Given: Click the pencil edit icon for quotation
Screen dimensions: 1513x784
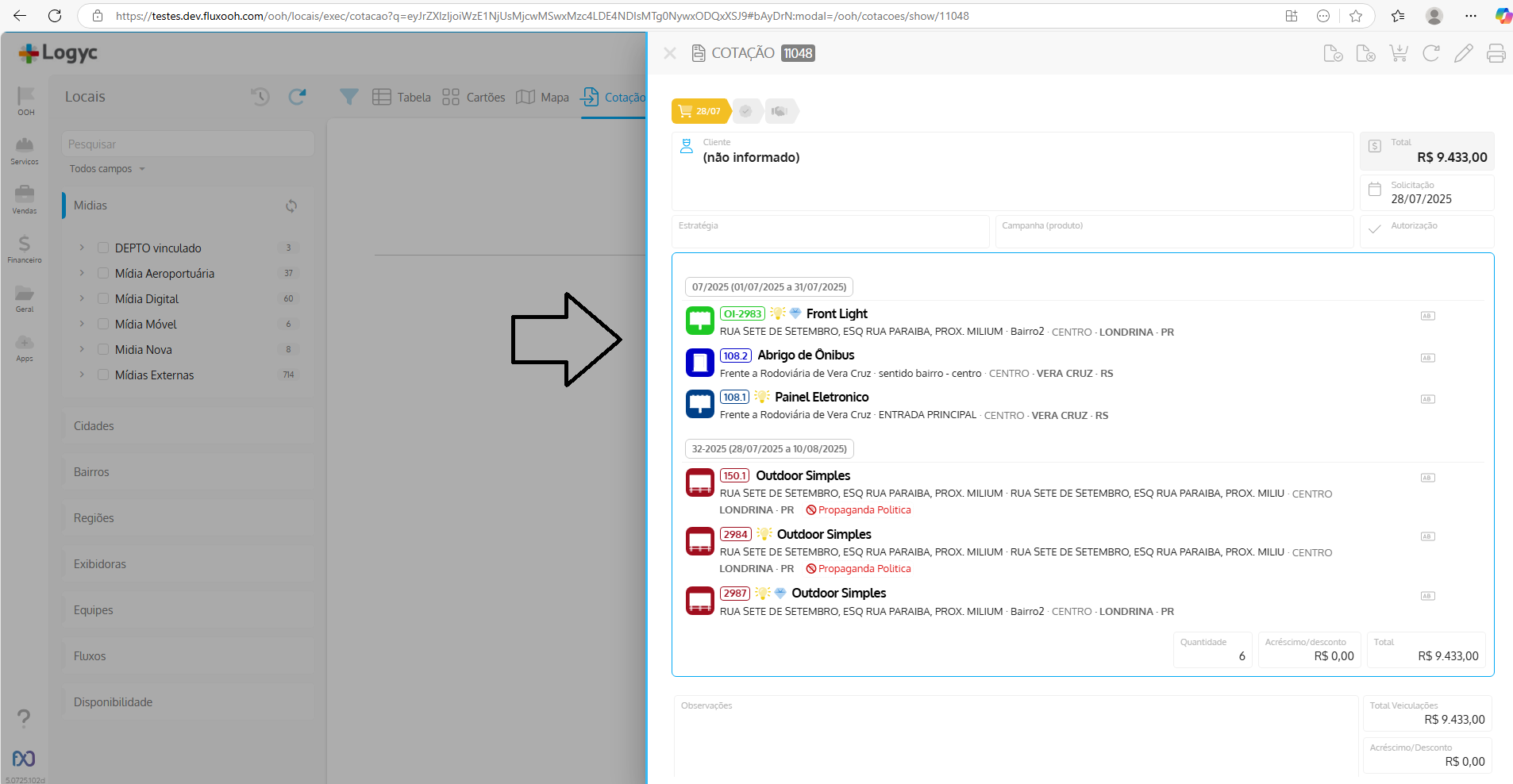Looking at the screenshot, I should point(1463,53).
